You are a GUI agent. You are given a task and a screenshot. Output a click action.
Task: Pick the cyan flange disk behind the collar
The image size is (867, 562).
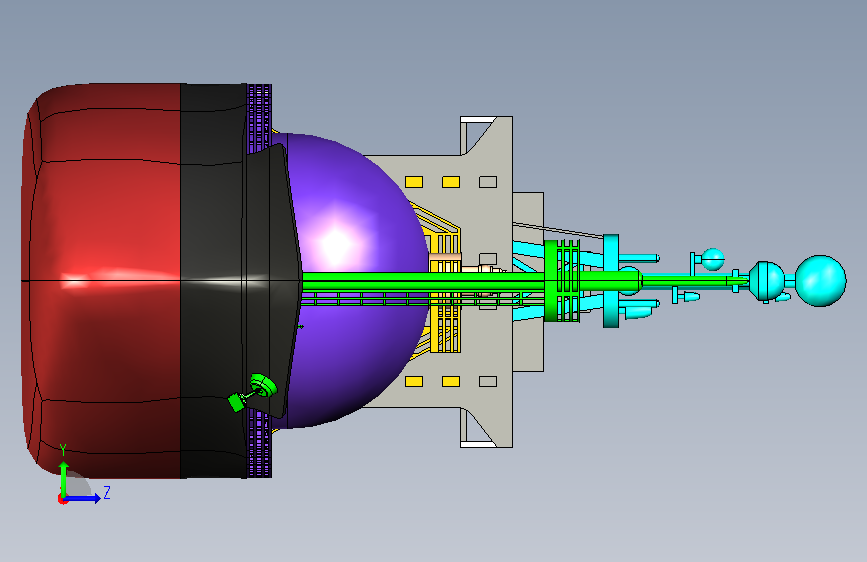[x=610, y=280]
